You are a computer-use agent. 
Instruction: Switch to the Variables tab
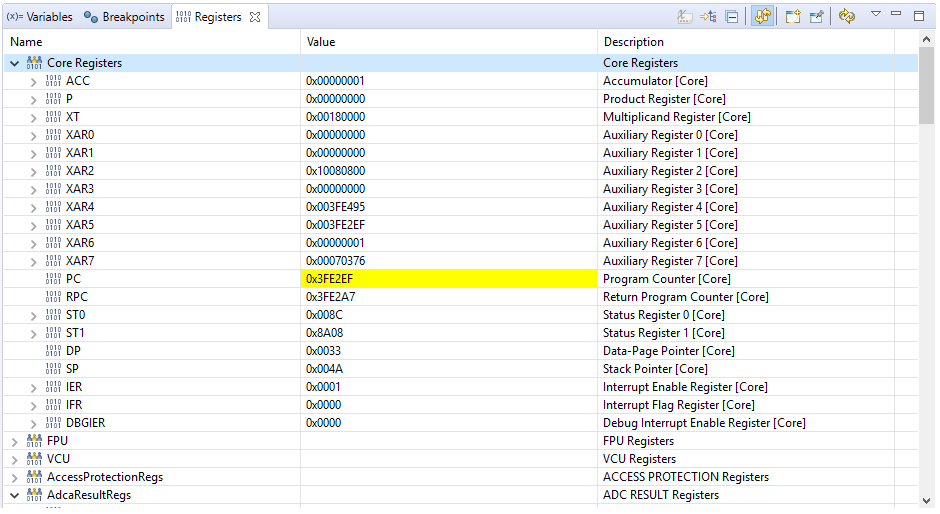[39, 17]
